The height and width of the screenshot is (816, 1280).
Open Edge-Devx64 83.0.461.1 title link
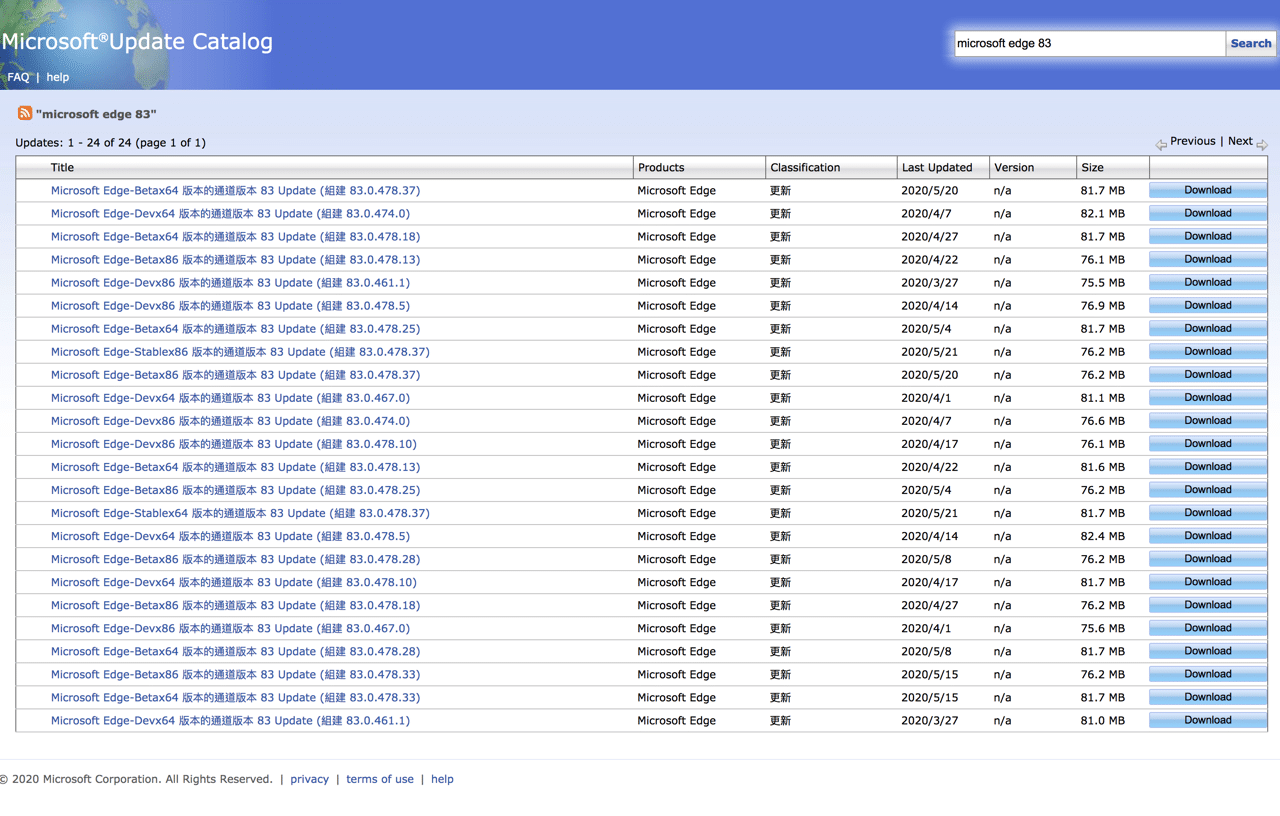click(x=230, y=720)
